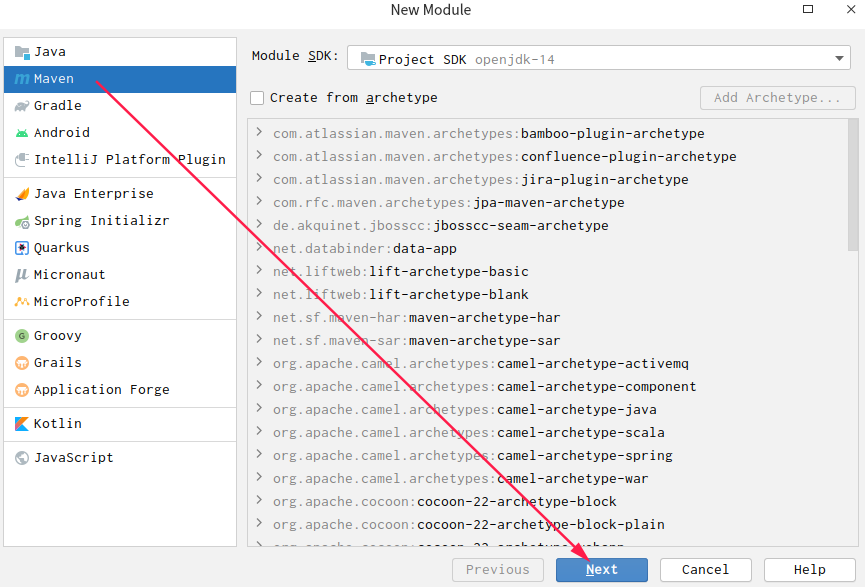
Task: Select maven-archetype-sar row
Action: click(x=547, y=340)
